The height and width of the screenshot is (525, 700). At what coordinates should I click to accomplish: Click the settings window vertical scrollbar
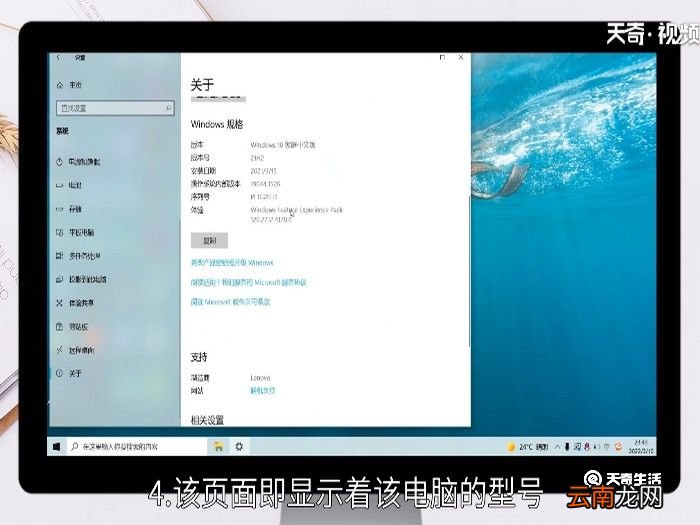(469, 271)
